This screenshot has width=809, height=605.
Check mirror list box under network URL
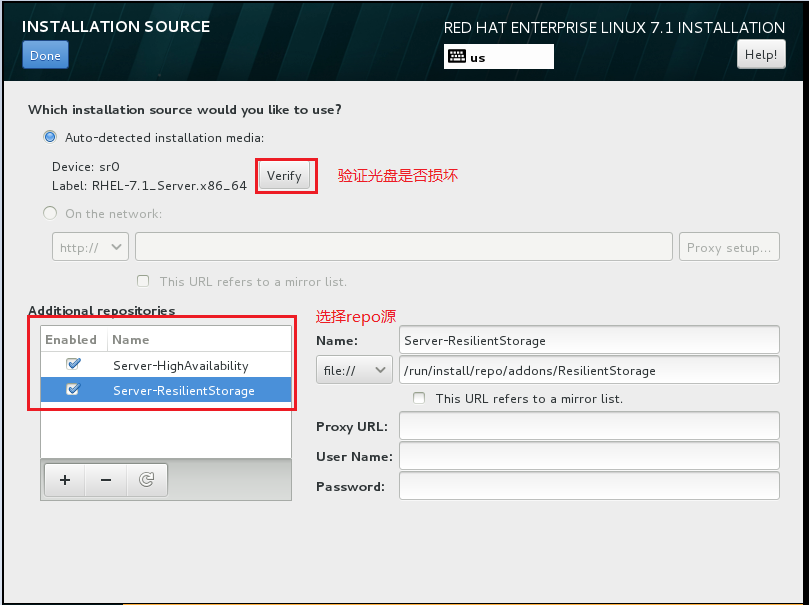pos(143,281)
